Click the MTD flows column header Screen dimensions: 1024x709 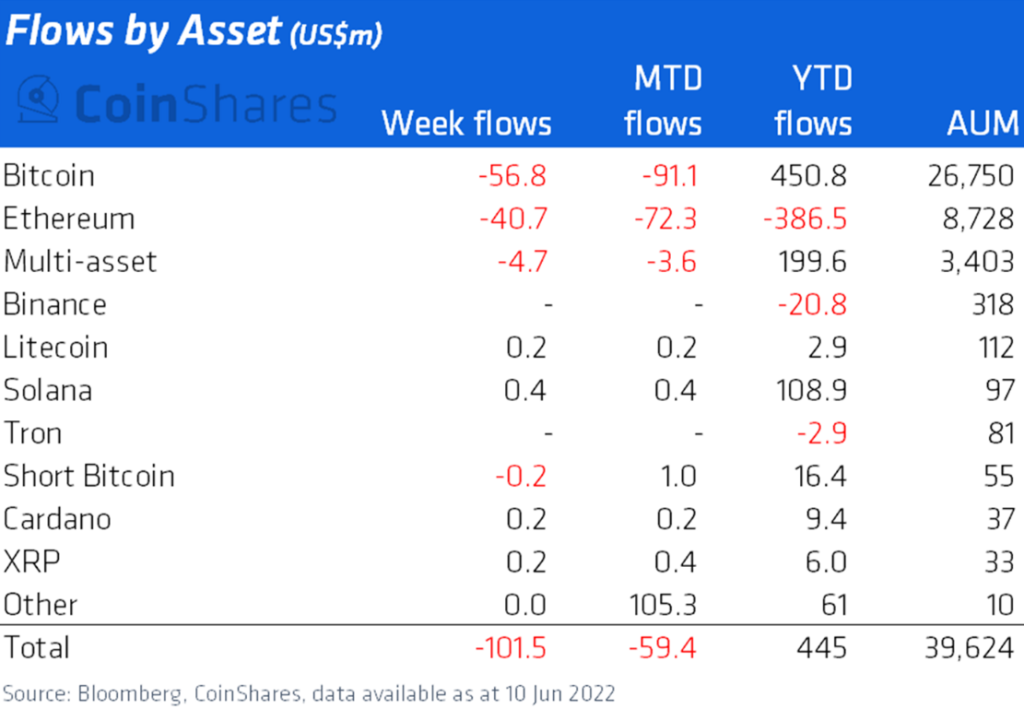click(x=662, y=101)
